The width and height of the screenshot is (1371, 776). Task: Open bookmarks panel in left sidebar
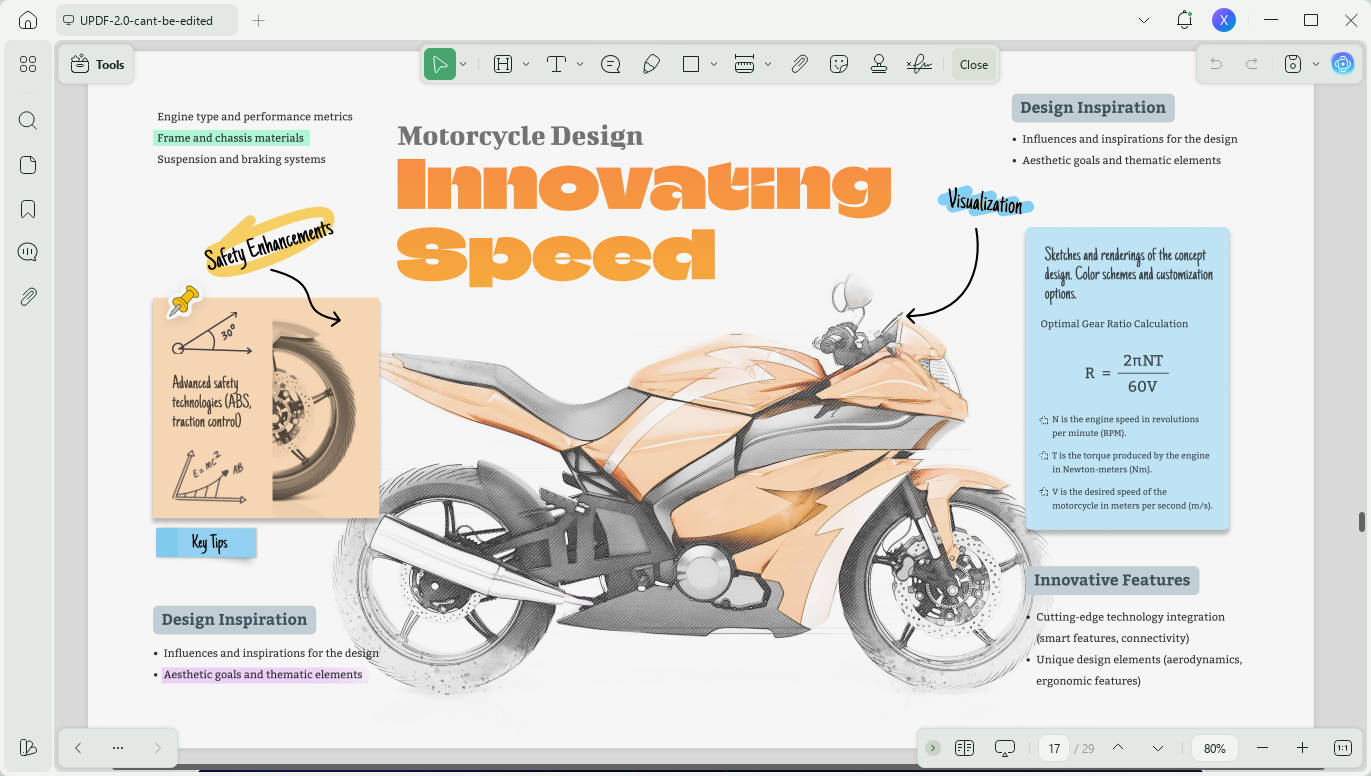(x=28, y=209)
